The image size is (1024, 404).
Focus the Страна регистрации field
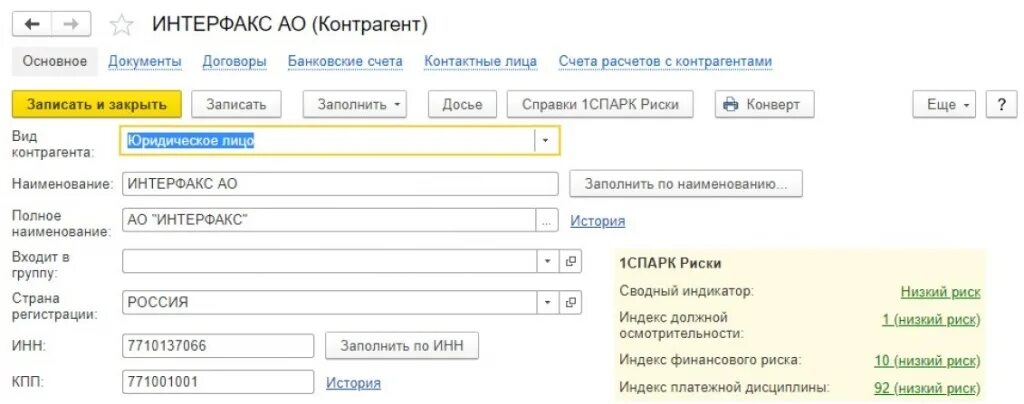[329, 302]
